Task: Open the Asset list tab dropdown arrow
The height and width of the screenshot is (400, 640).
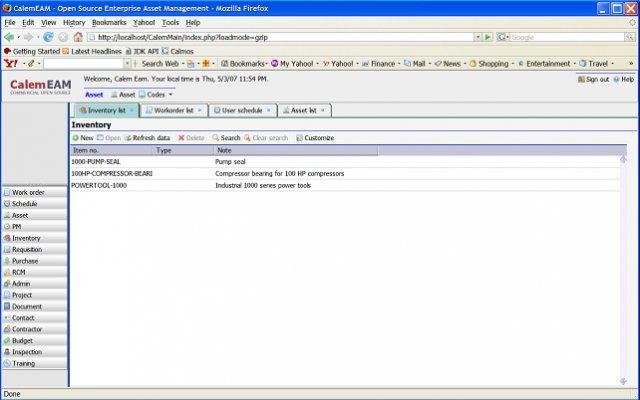Action: [x=322, y=111]
